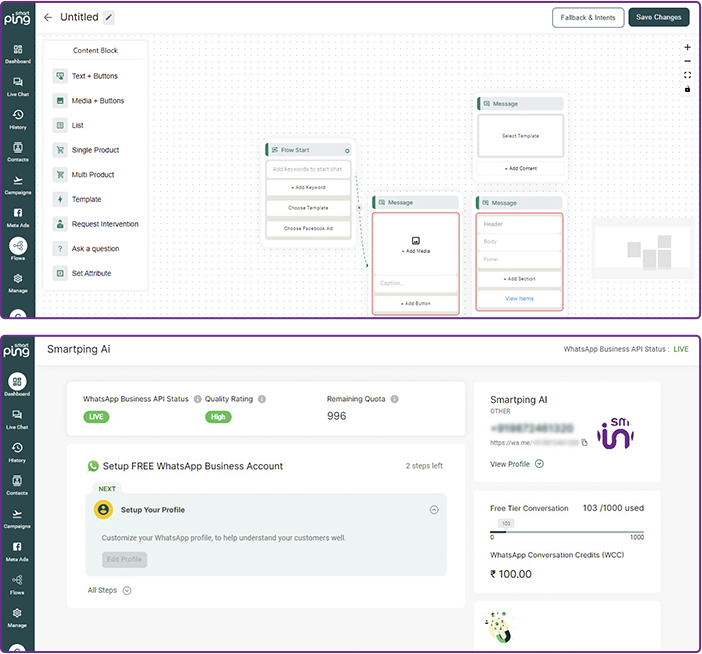Screen dimensions: 702x654
Task: Expand All Steps list
Action: (x=127, y=590)
